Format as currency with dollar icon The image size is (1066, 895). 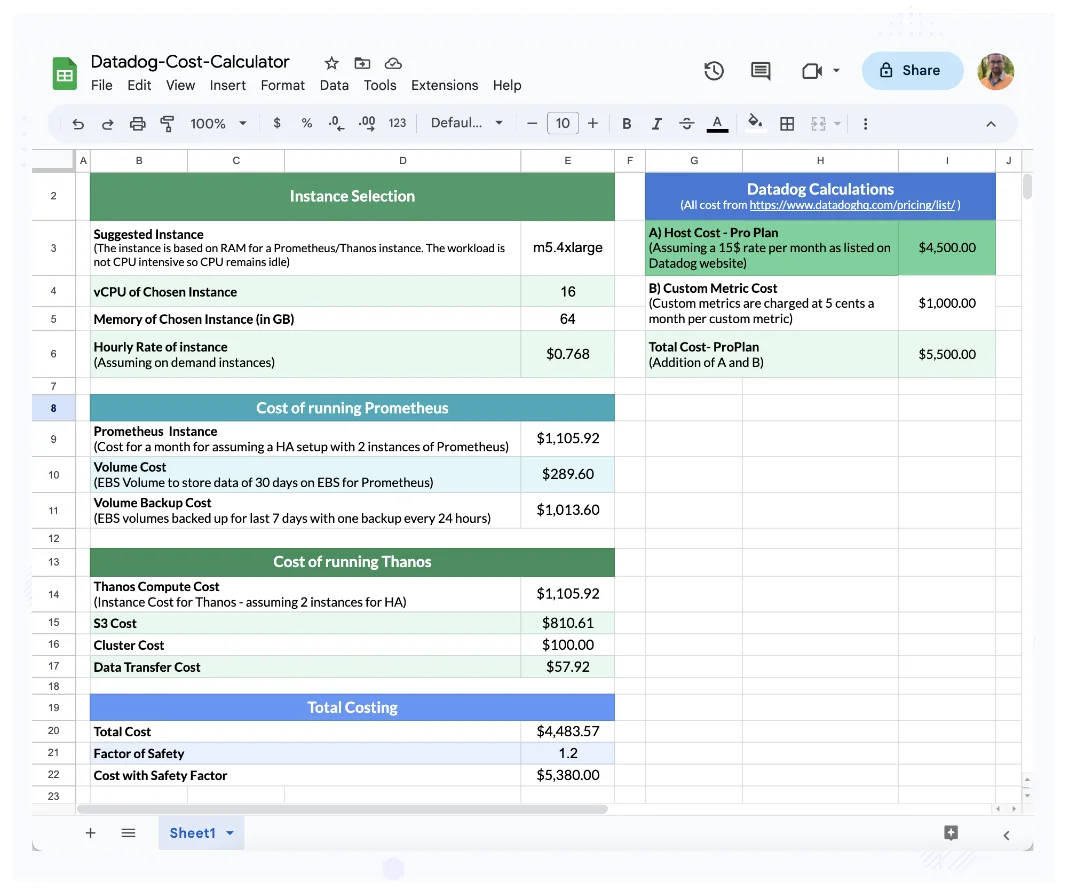click(x=277, y=123)
